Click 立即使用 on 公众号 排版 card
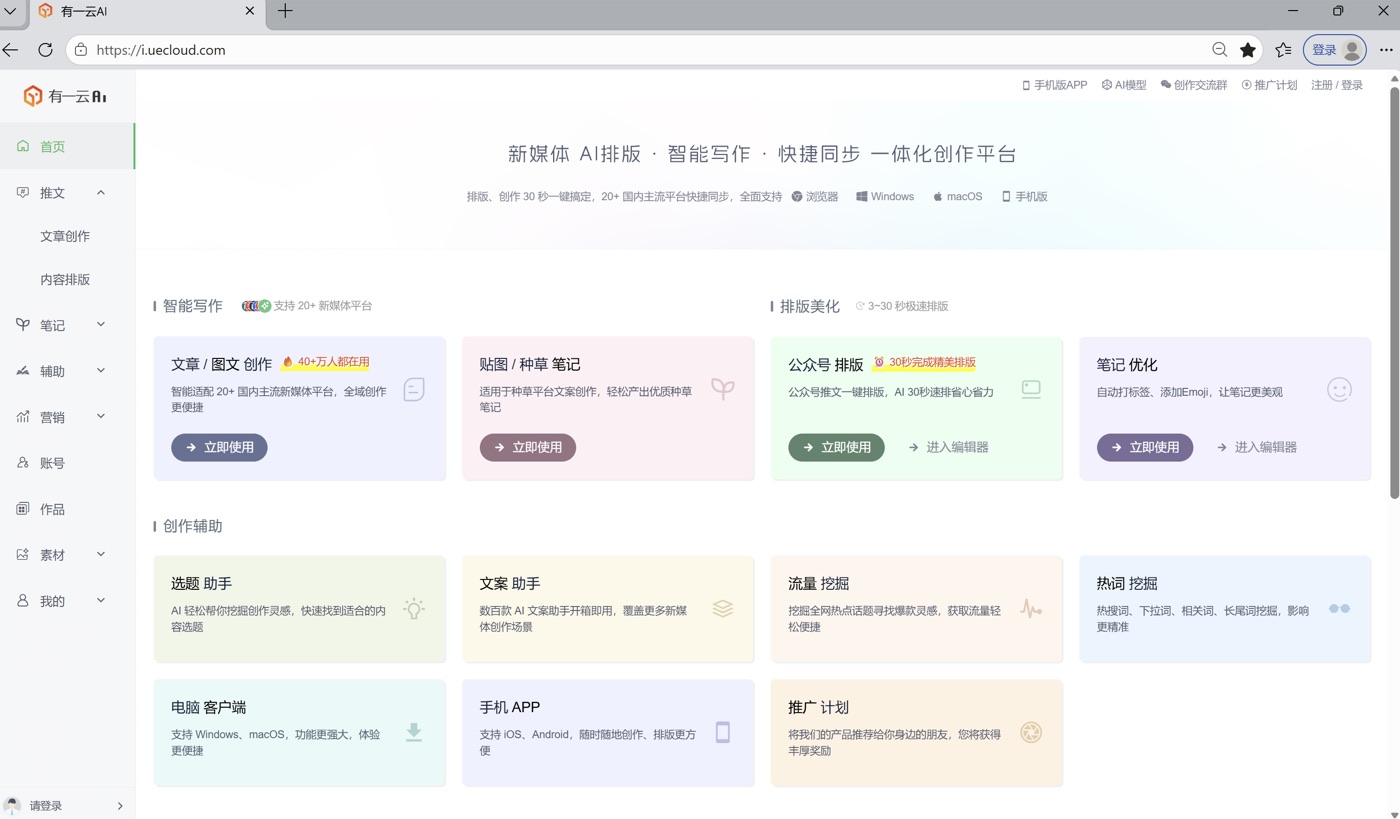This screenshot has width=1400, height=819. tap(836, 447)
